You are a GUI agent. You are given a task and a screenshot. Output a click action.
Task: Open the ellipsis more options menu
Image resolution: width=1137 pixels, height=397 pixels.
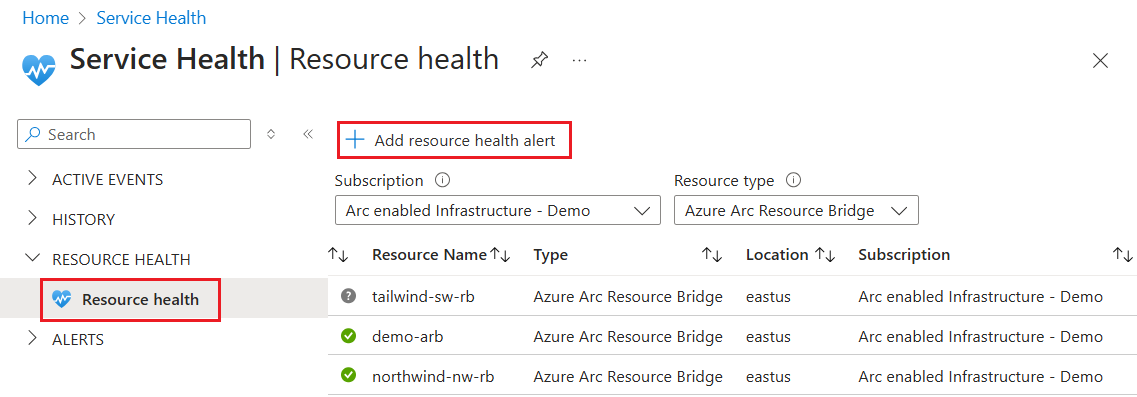click(579, 60)
